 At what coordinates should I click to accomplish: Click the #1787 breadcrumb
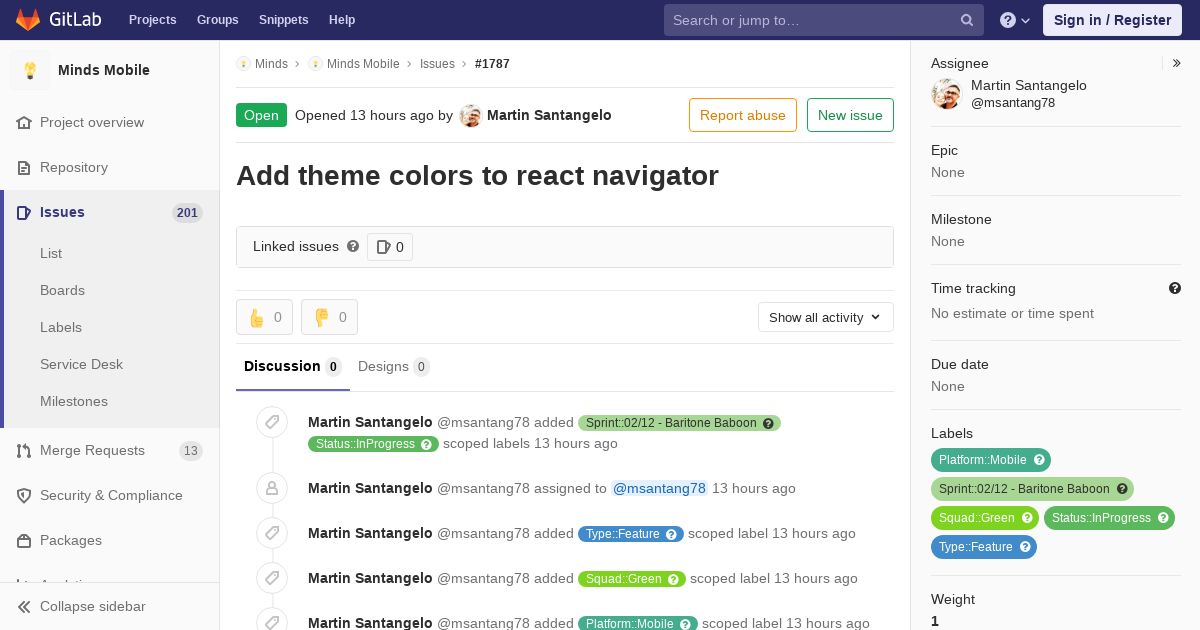coord(492,63)
